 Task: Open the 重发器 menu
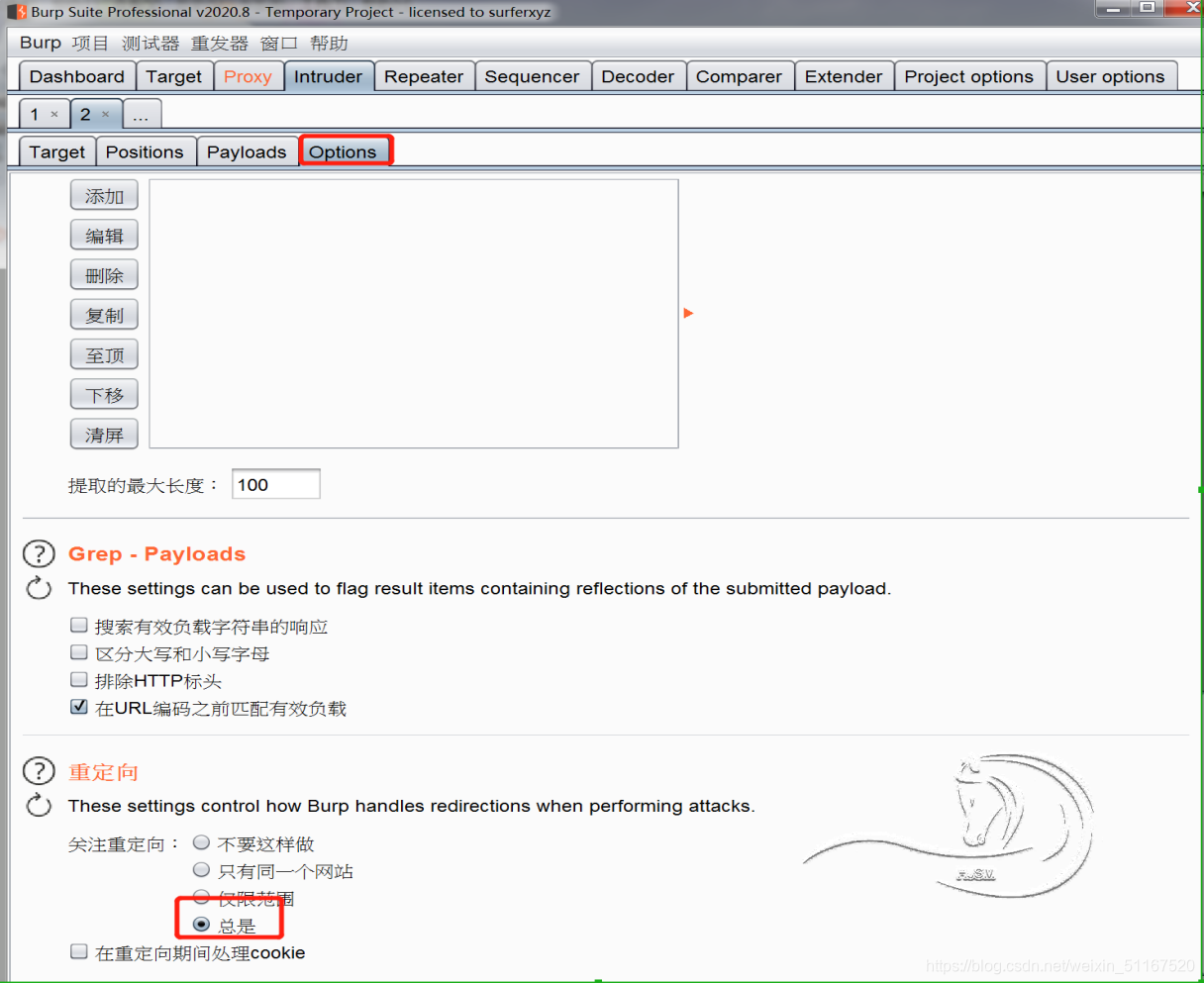point(220,43)
